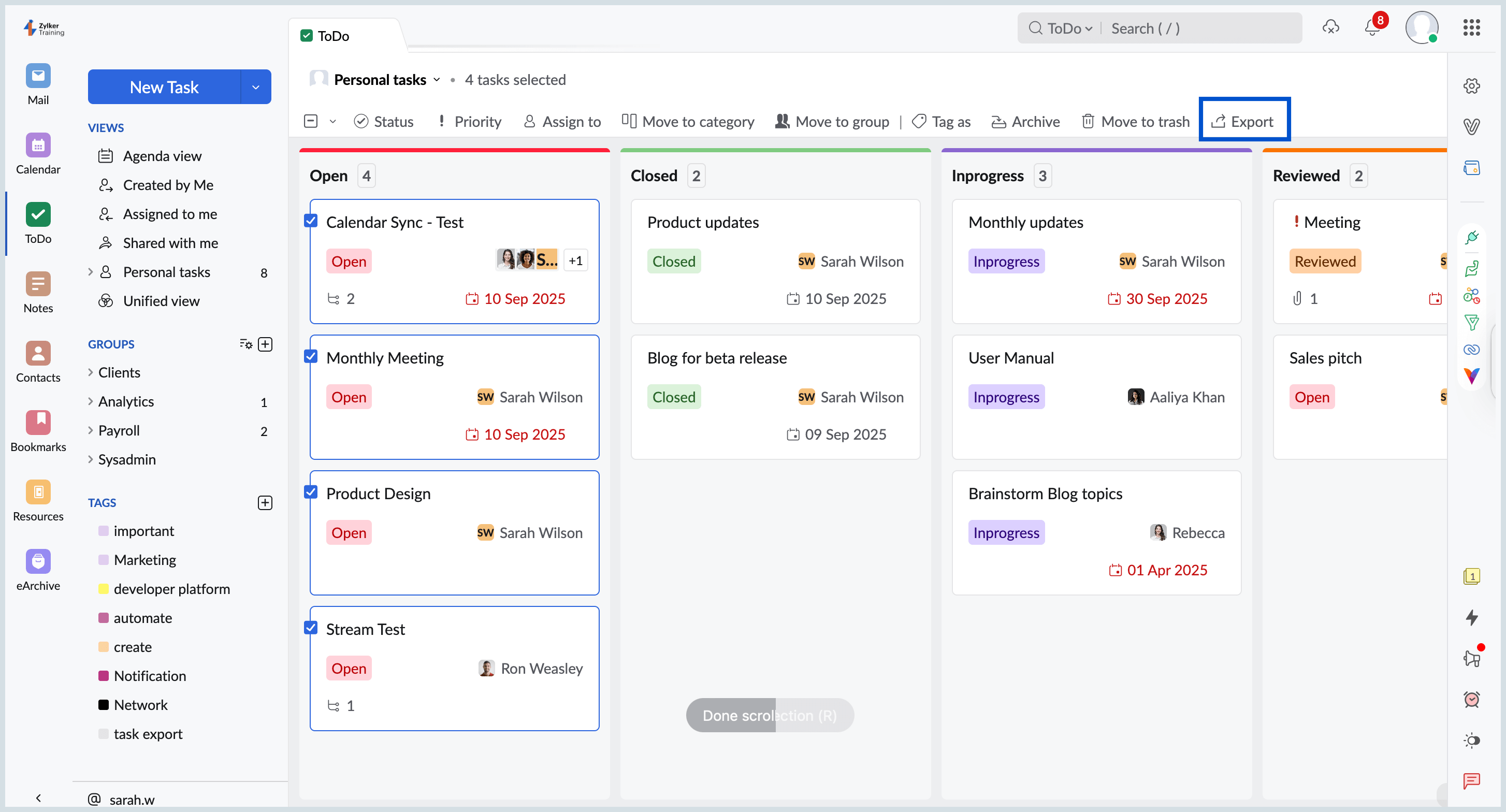Switch to Agenda view

click(x=162, y=156)
